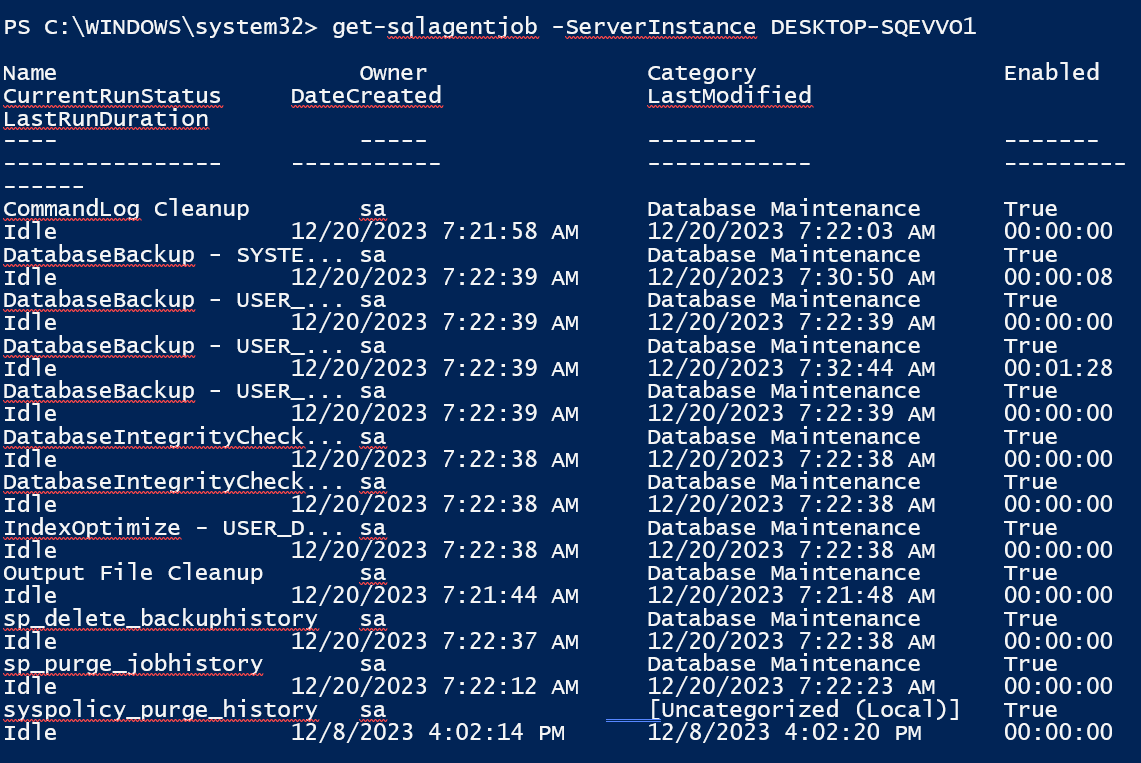Click the [Uncategorized (Local)] category text
The height and width of the screenshot is (763, 1141).
[804, 710]
